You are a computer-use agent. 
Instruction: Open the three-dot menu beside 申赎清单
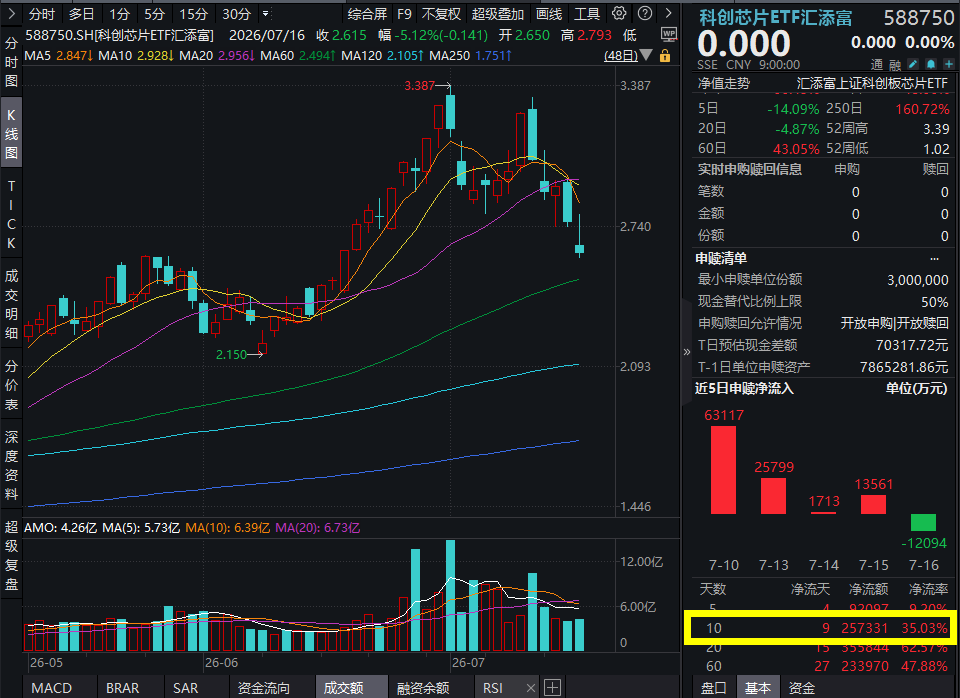coord(934,258)
